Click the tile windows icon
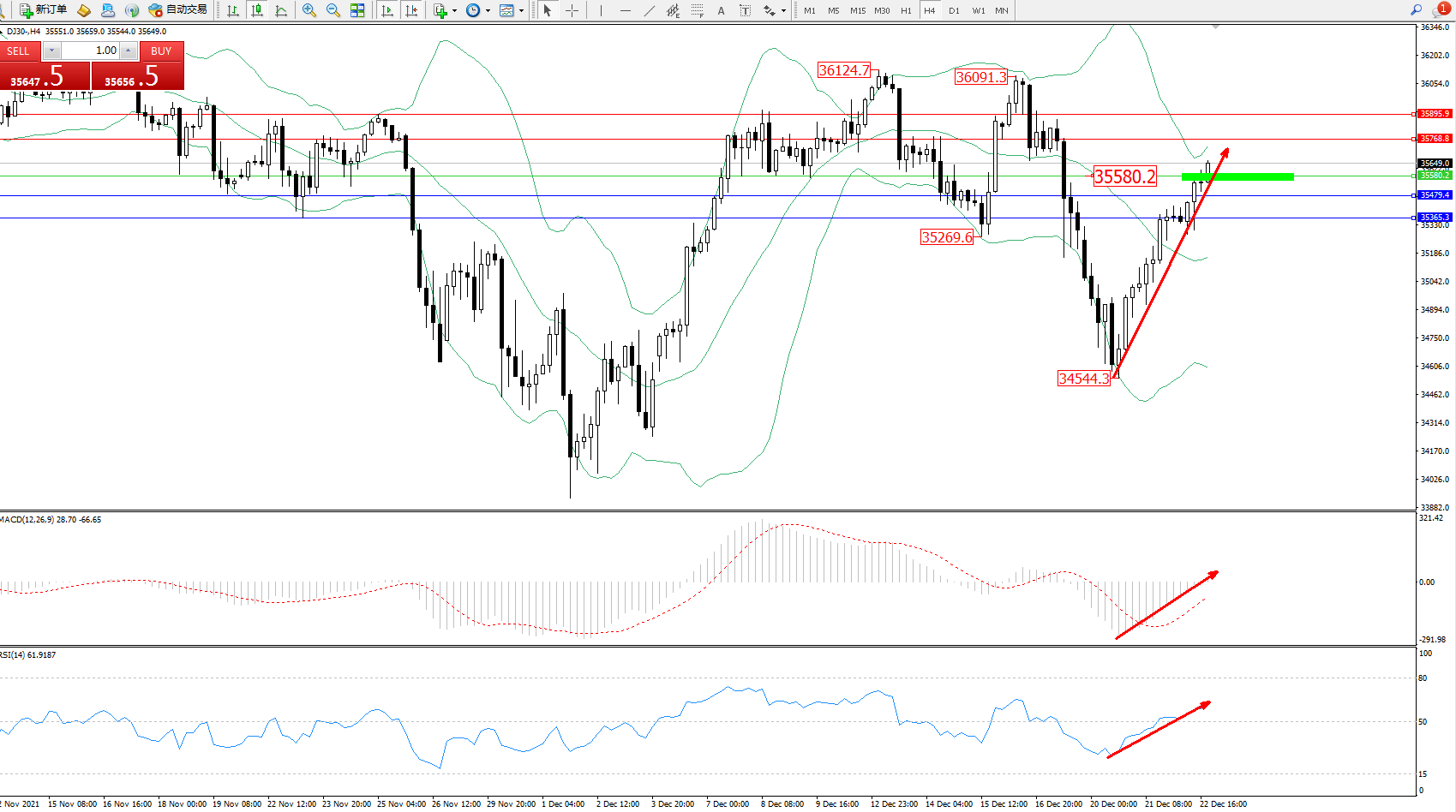Image resolution: width=1456 pixels, height=812 pixels. tap(357, 10)
